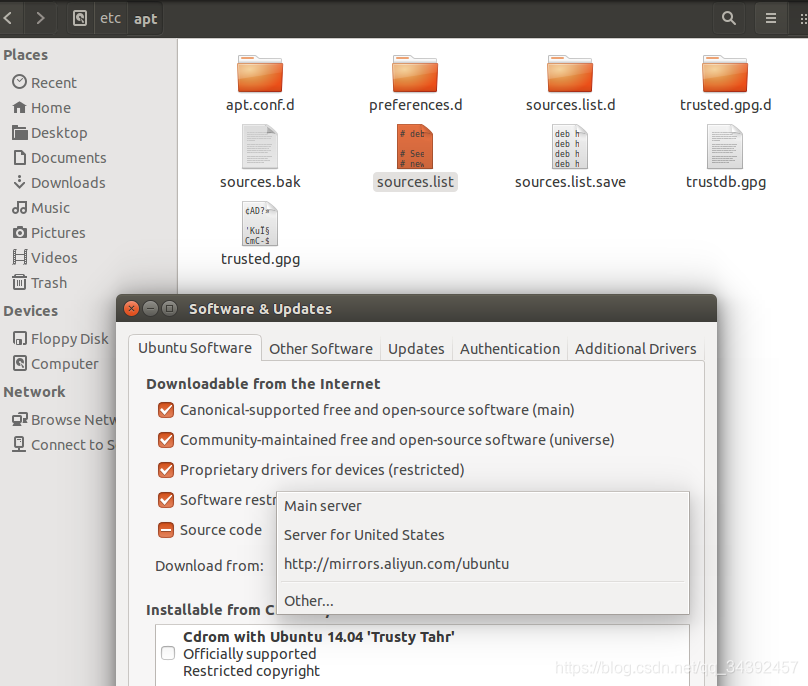
Task: Choose mirrors.aliyun.com/ubuntu server option
Action: 483,564
